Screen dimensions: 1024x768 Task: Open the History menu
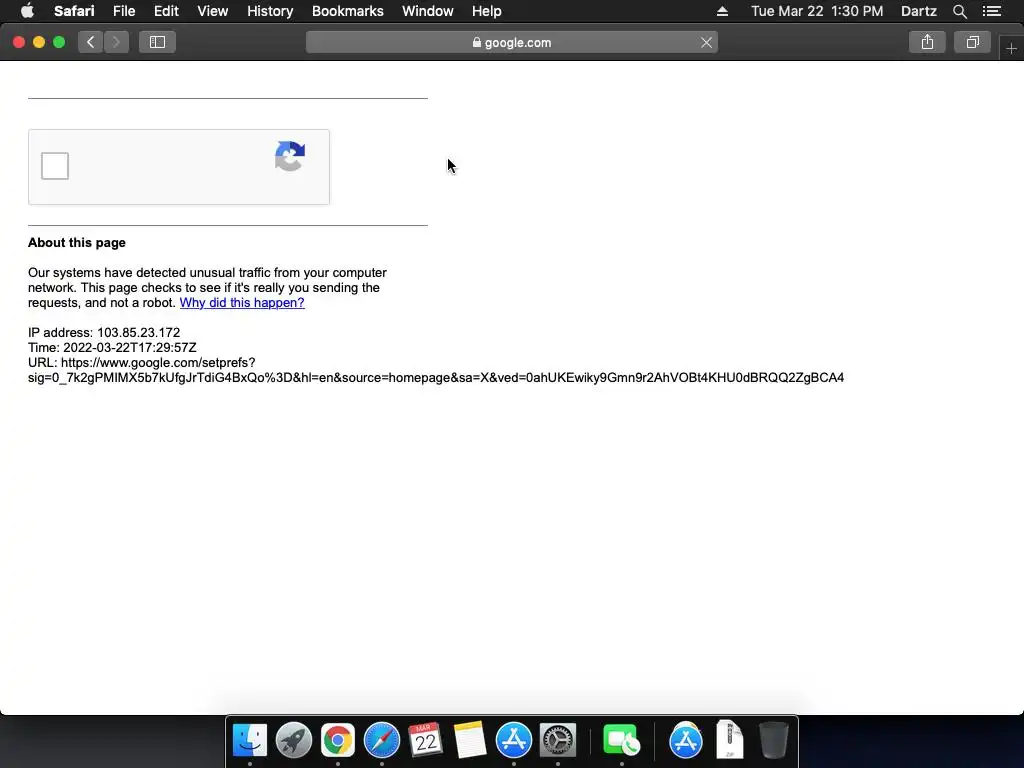click(x=270, y=11)
